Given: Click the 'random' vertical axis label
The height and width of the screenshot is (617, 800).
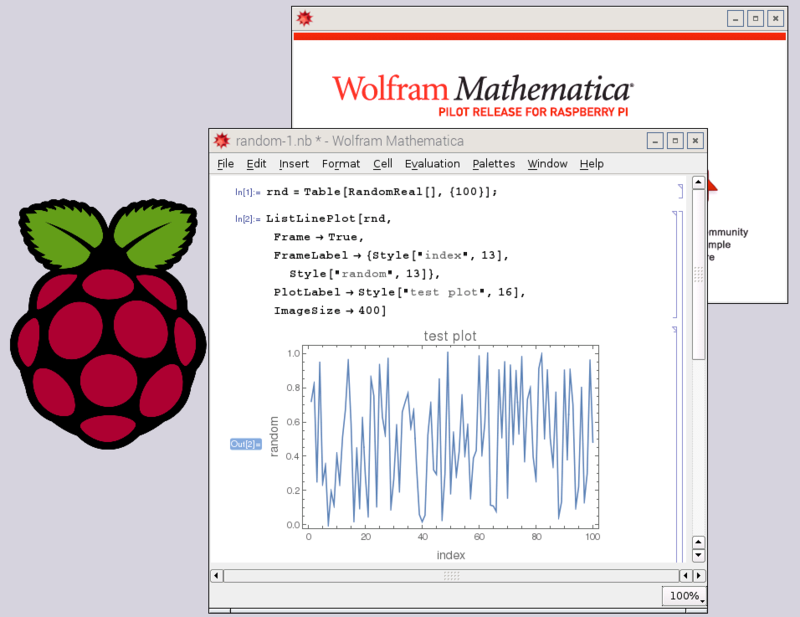Looking at the screenshot, I should pos(274,436).
